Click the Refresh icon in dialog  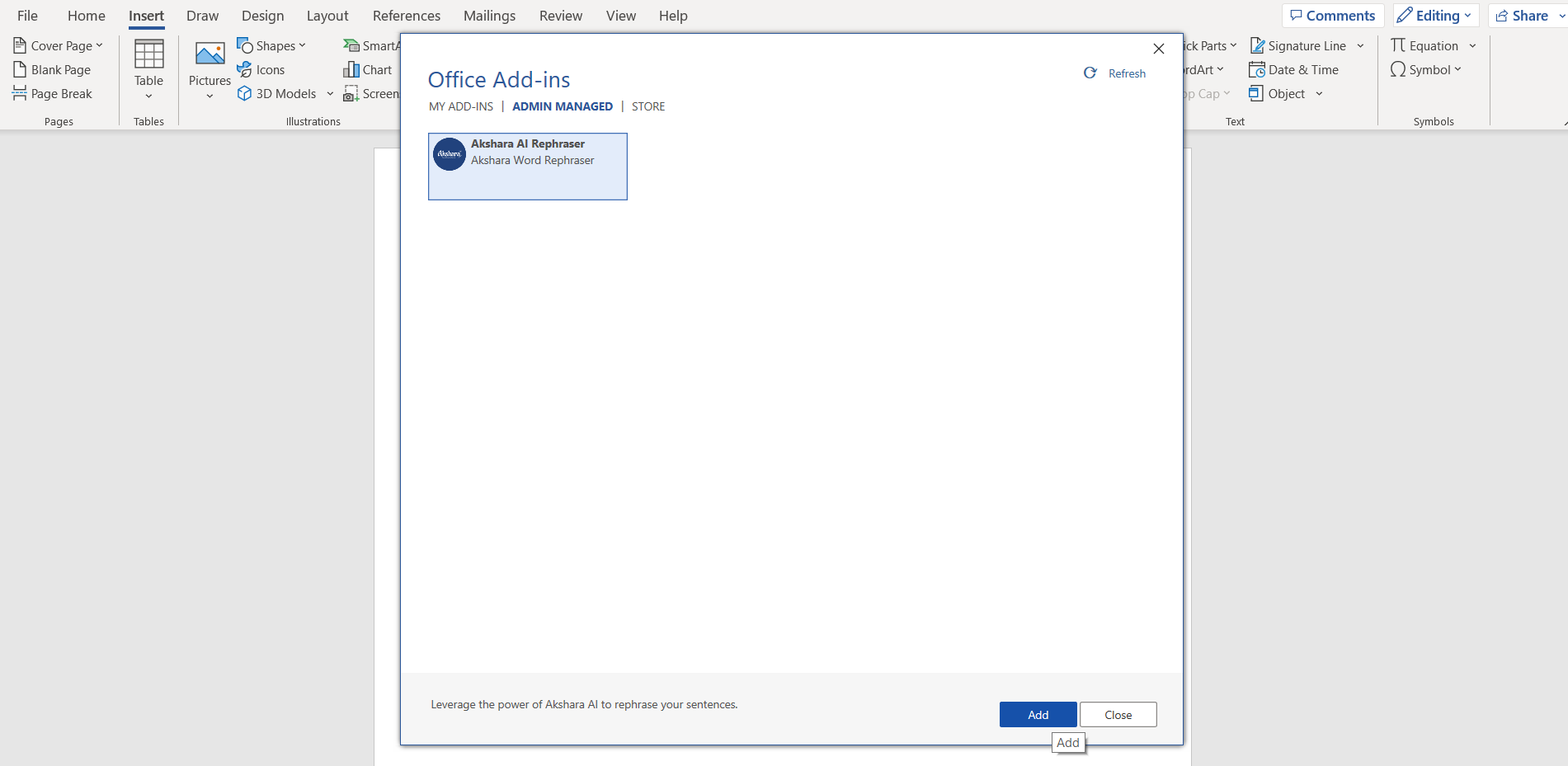point(1090,73)
